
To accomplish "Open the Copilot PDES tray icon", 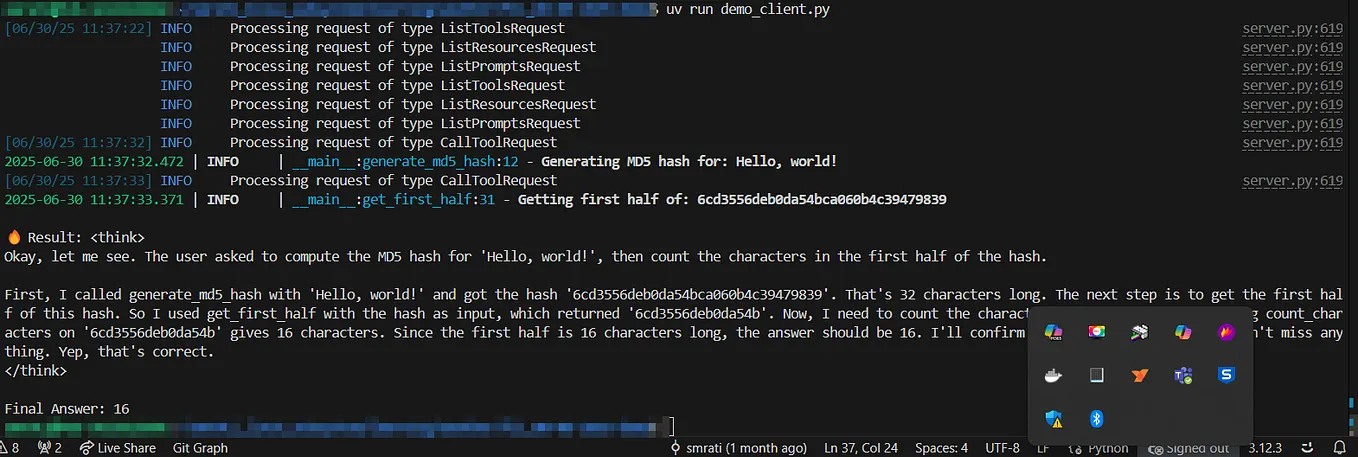I will (x=1053, y=332).
